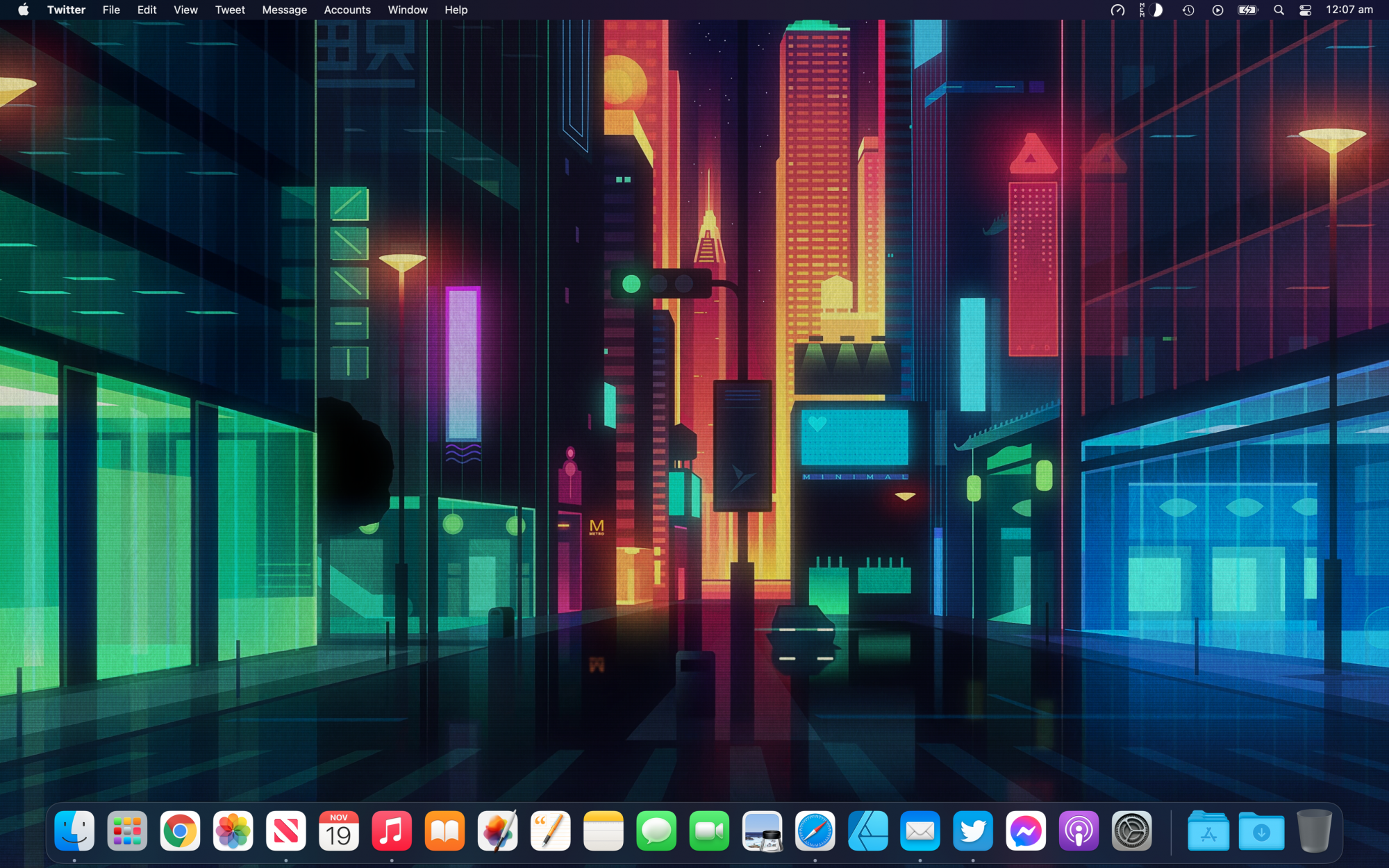Open the yellow Notes app icon
This screenshot has width=1389, height=868.
coord(603,831)
